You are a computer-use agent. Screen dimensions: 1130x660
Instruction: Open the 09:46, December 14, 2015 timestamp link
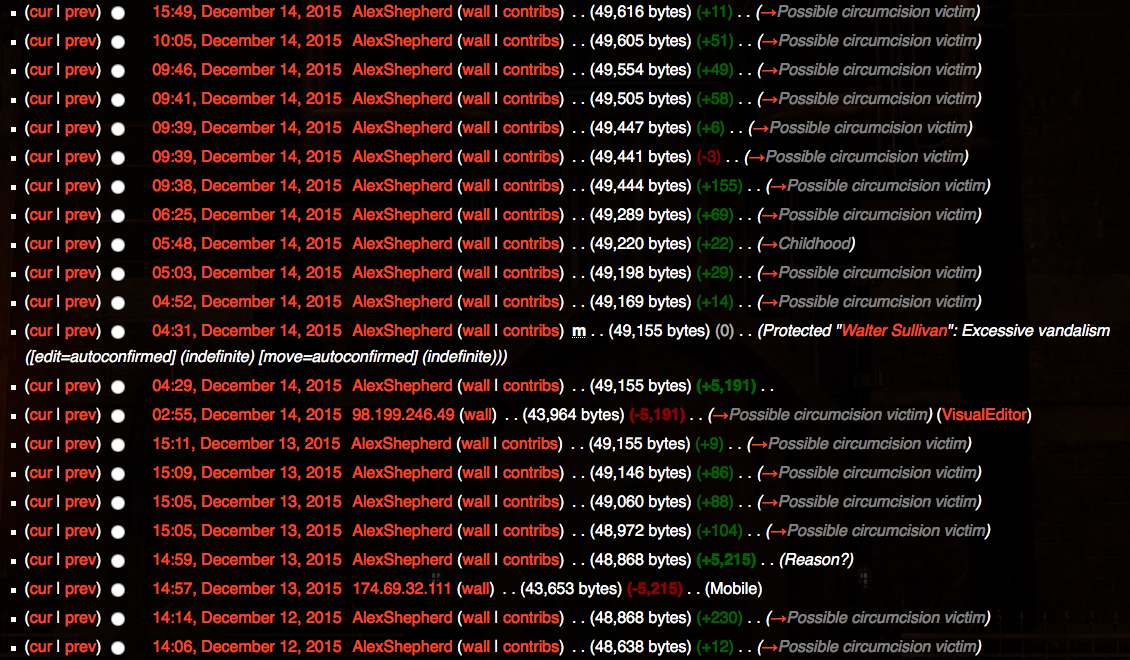point(246,70)
